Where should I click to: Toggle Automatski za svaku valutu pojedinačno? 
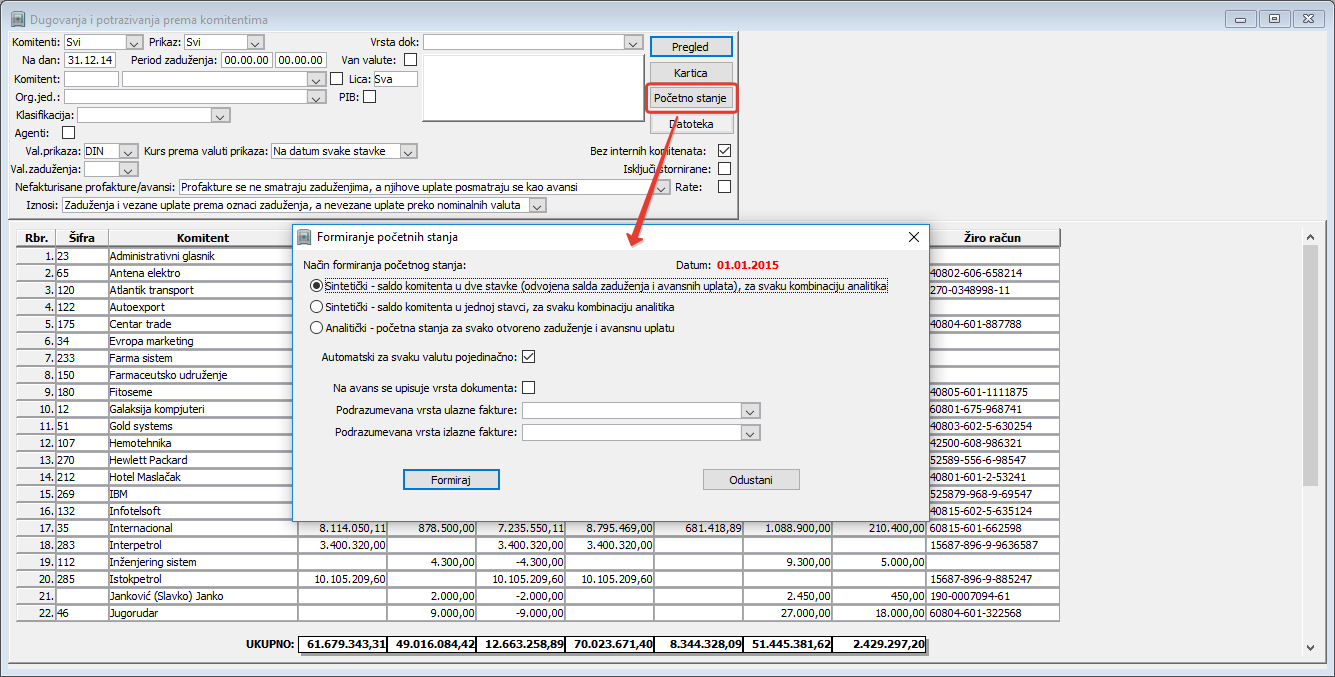(529, 357)
